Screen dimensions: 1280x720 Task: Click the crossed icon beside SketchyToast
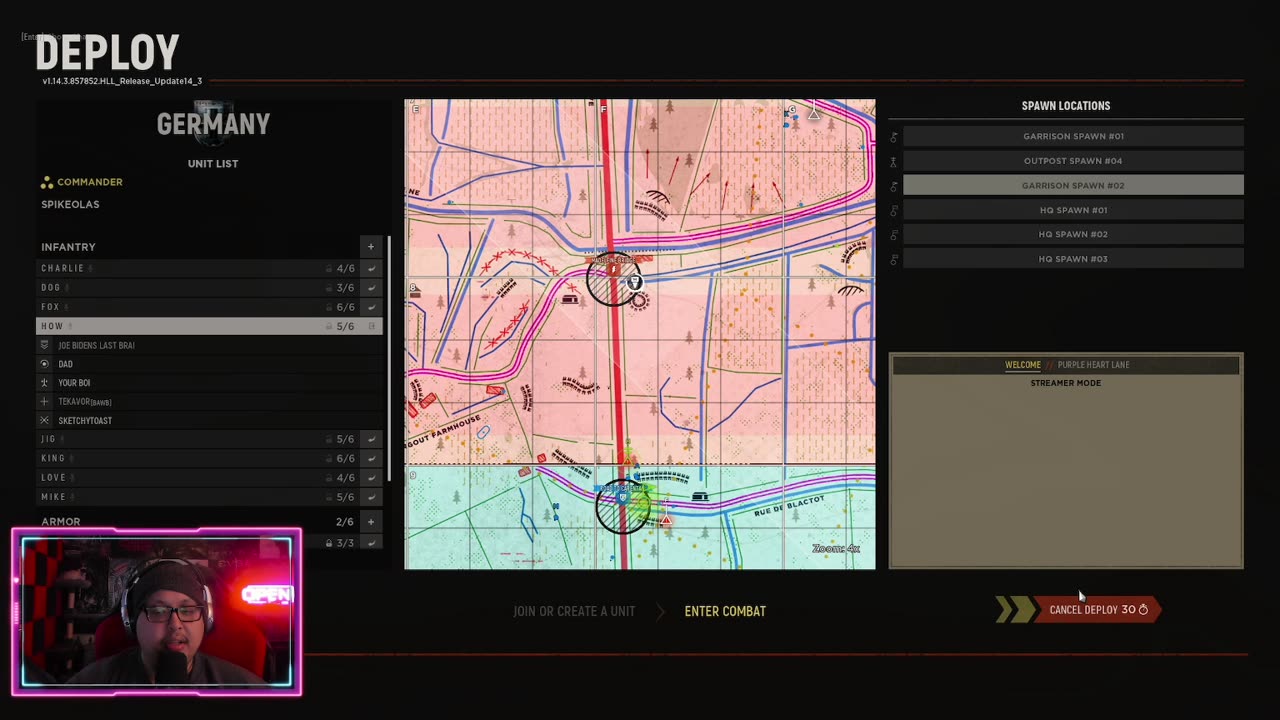coord(44,421)
